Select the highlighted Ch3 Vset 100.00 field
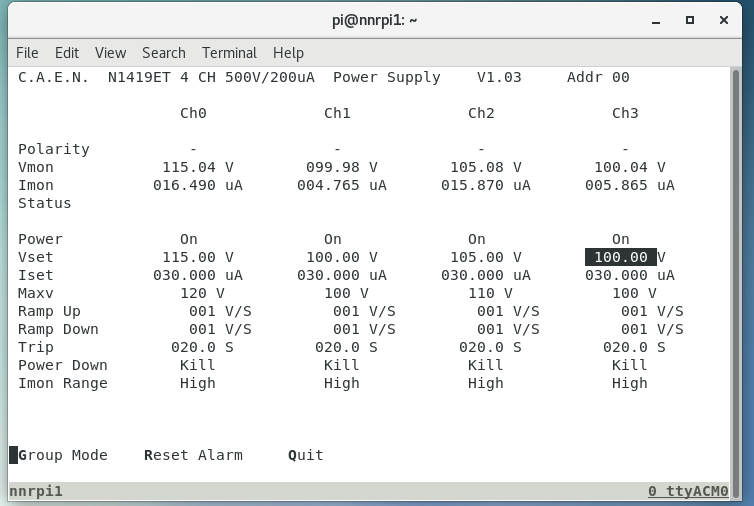 [x=620, y=257]
